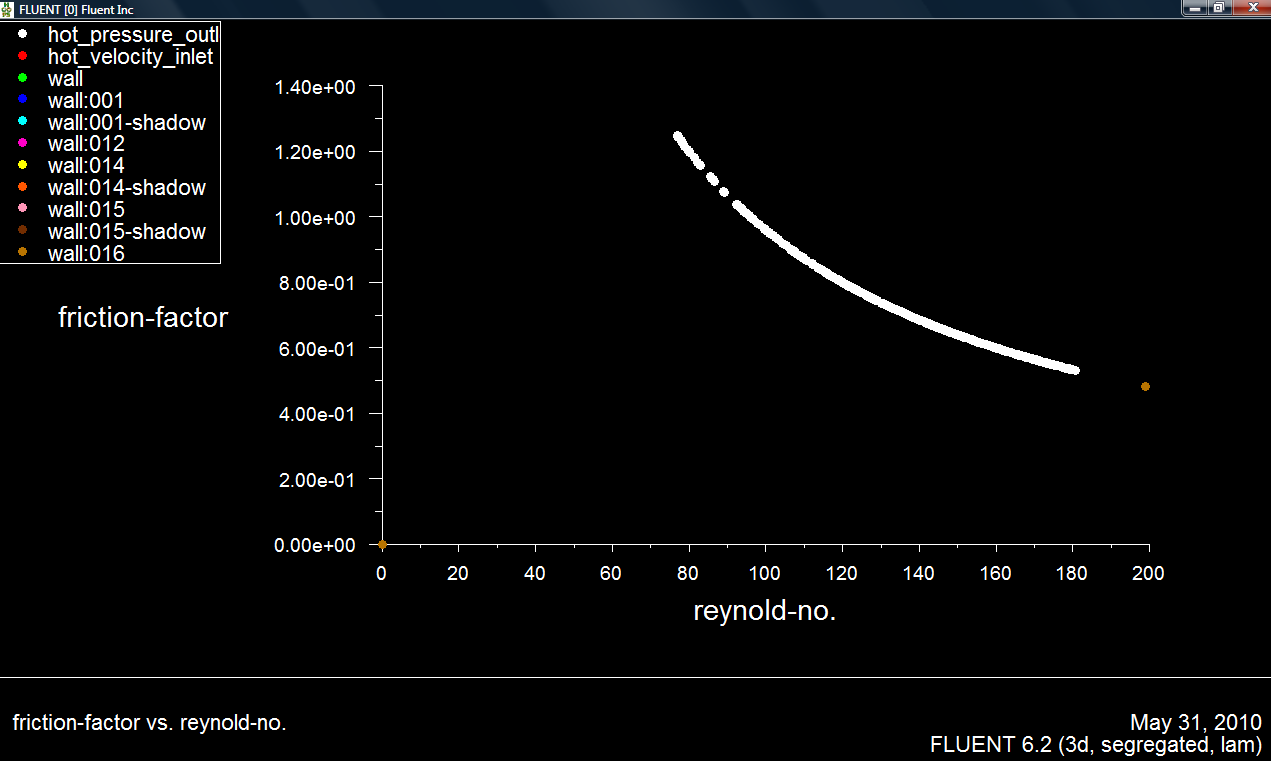The height and width of the screenshot is (761, 1271).
Task: Click the white hot_pressure_outlet legend marker
Action: (22, 35)
